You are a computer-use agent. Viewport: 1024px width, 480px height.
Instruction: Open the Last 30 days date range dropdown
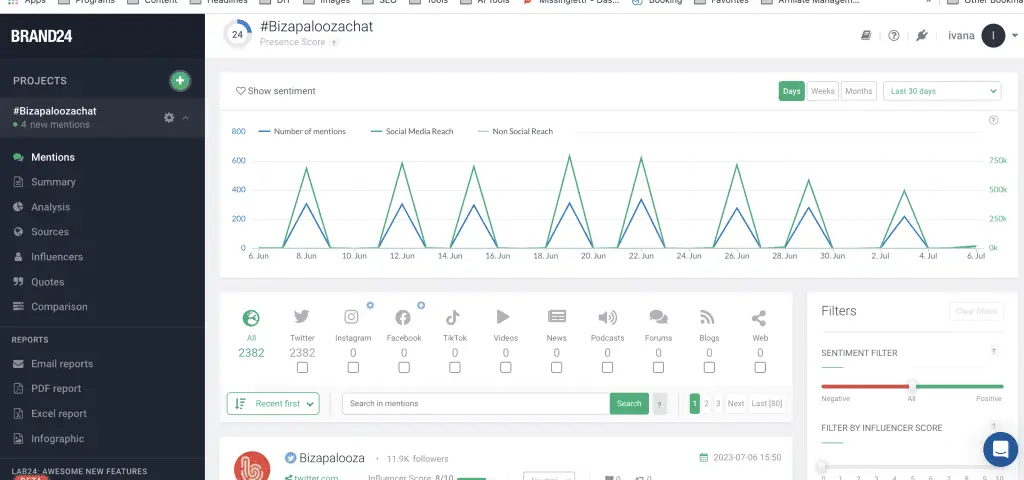[942, 91]
